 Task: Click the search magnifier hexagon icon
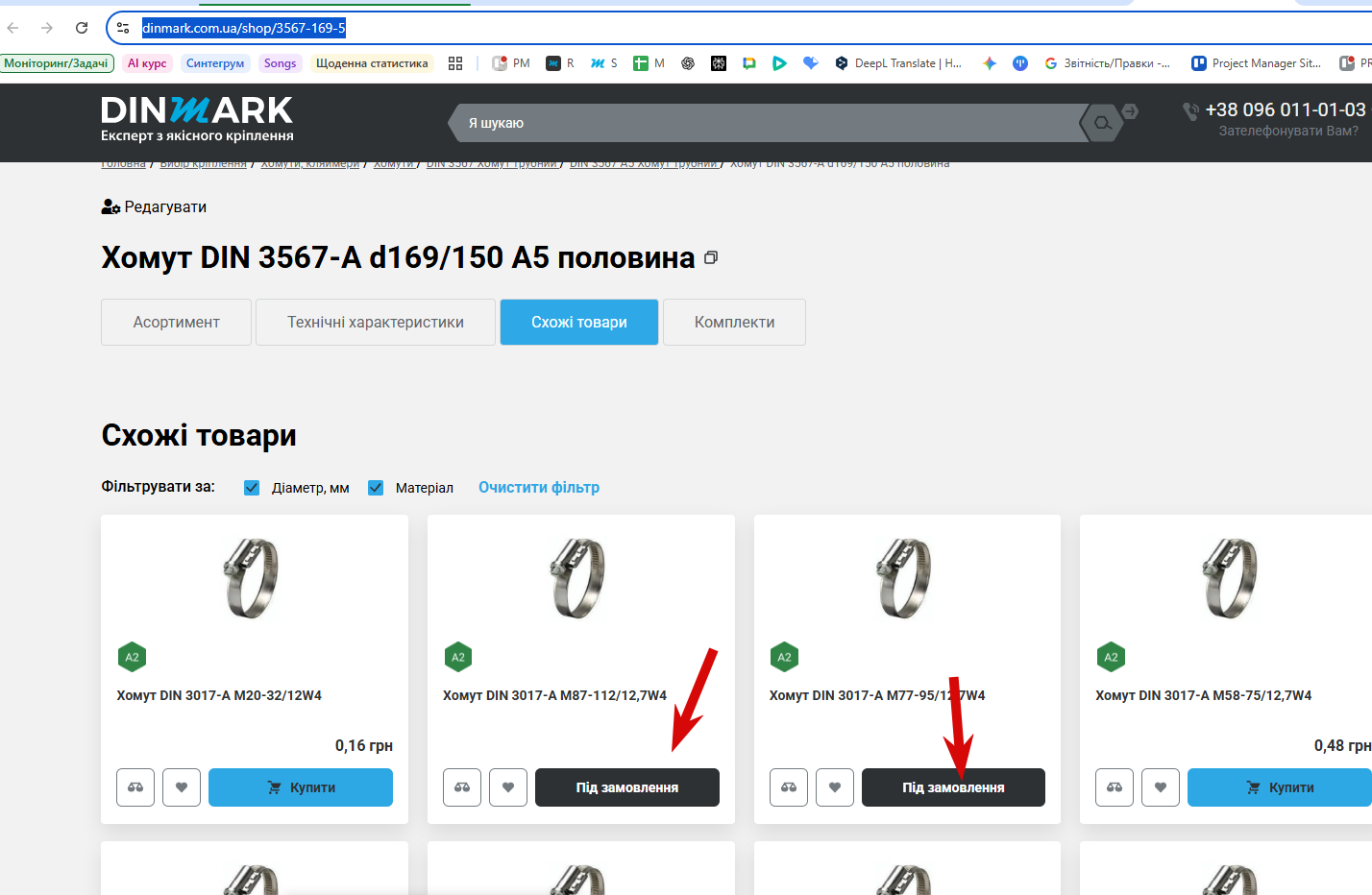click(1102, 123)
